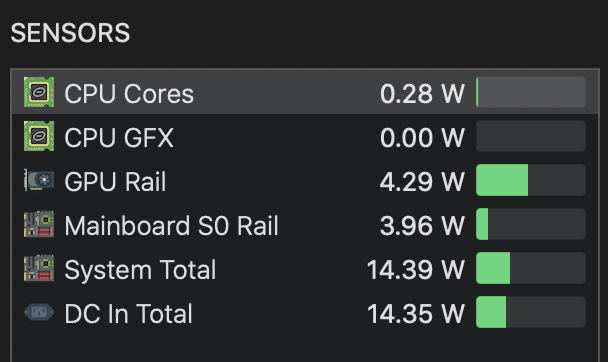Screen dimensions: 608x362
Task: Click the 4.29 W GPU Rail reading
Action: [422, 181]
